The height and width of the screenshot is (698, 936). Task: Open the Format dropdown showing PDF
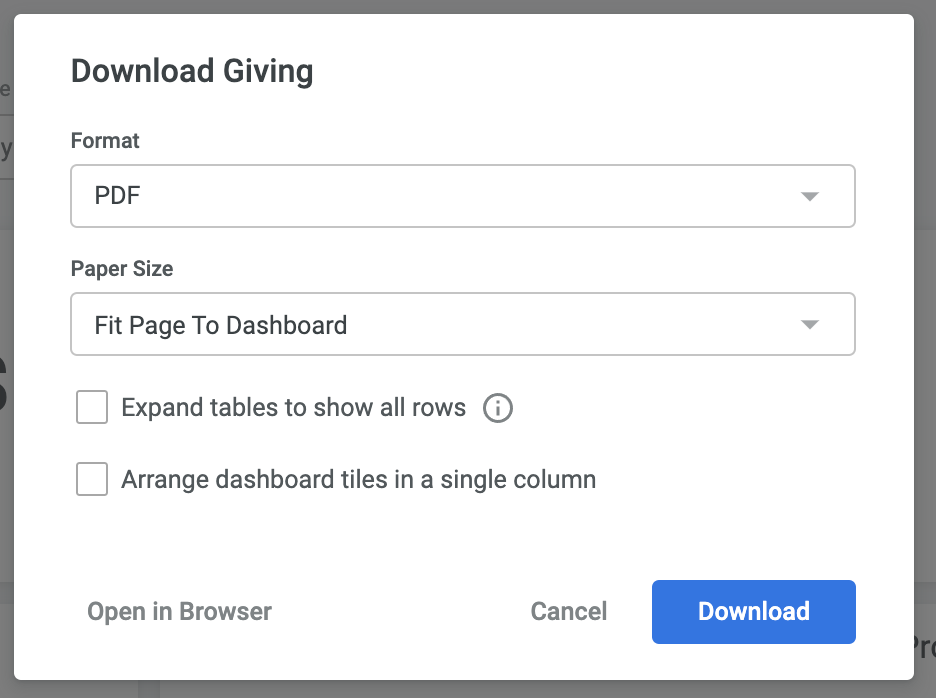click(x=463, y=196)
